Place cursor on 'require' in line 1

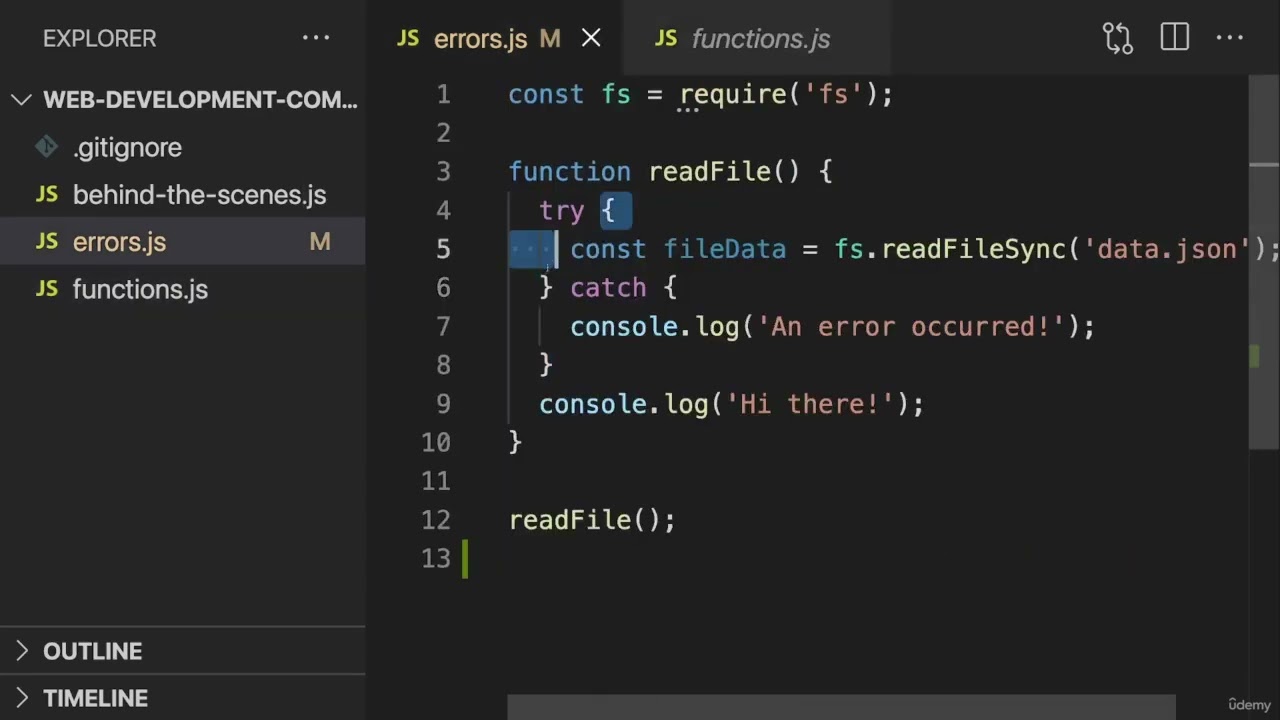(733, 95)
